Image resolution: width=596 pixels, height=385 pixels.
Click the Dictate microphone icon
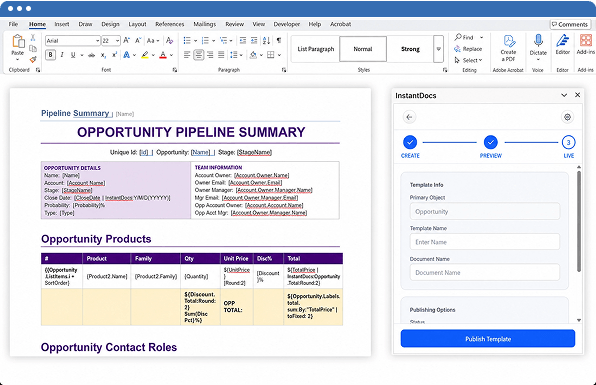click(x=538, y=40)
